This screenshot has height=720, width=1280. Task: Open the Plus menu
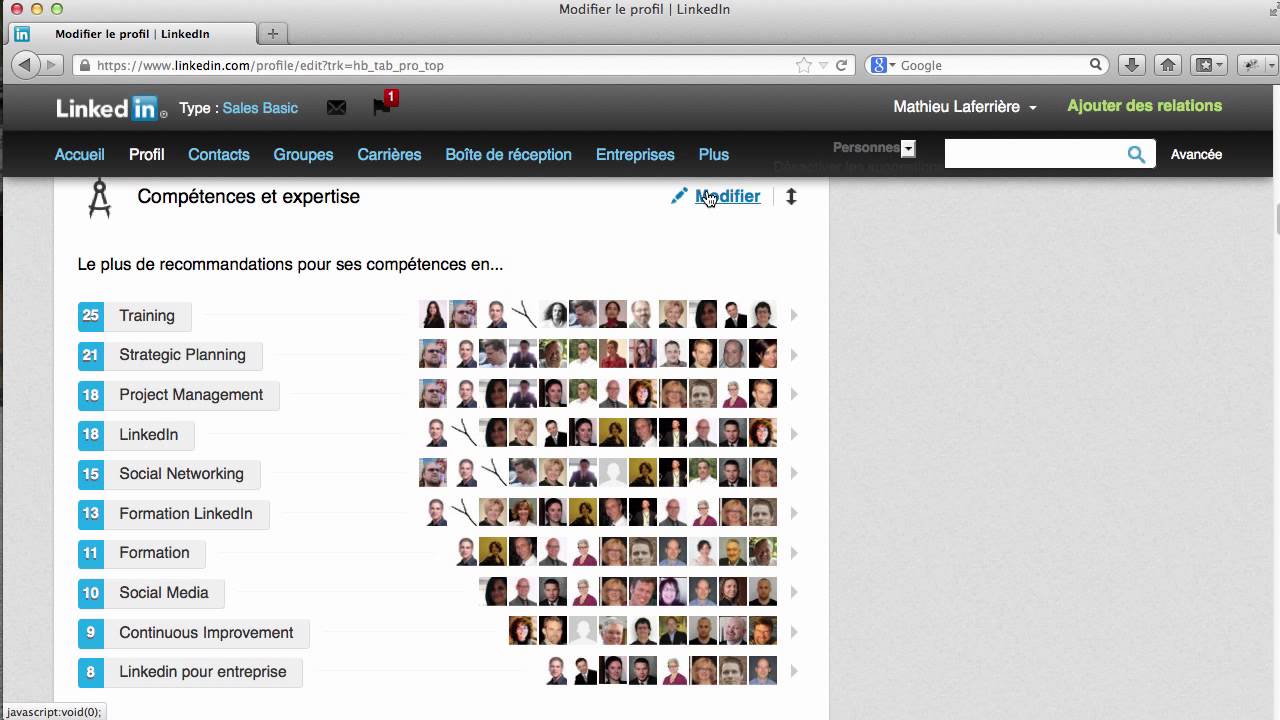714,155
